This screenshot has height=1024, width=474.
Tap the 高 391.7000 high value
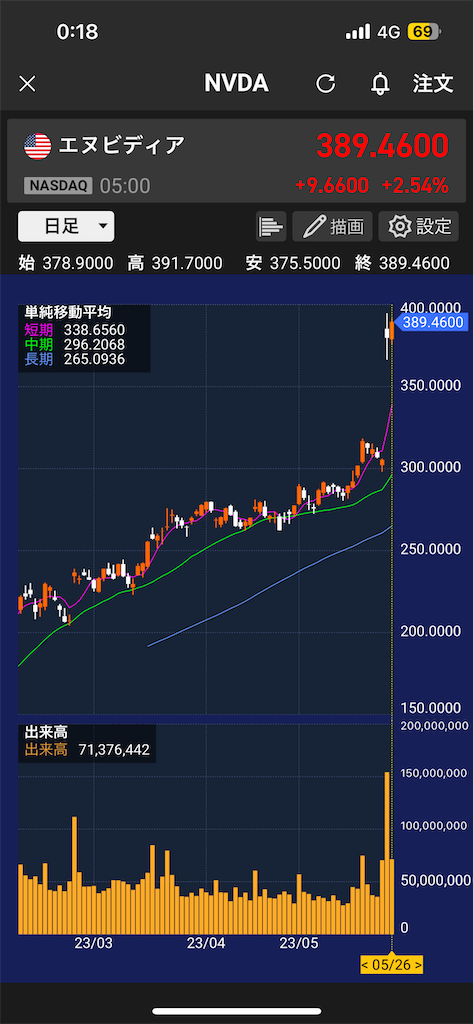tap(175, 263)
